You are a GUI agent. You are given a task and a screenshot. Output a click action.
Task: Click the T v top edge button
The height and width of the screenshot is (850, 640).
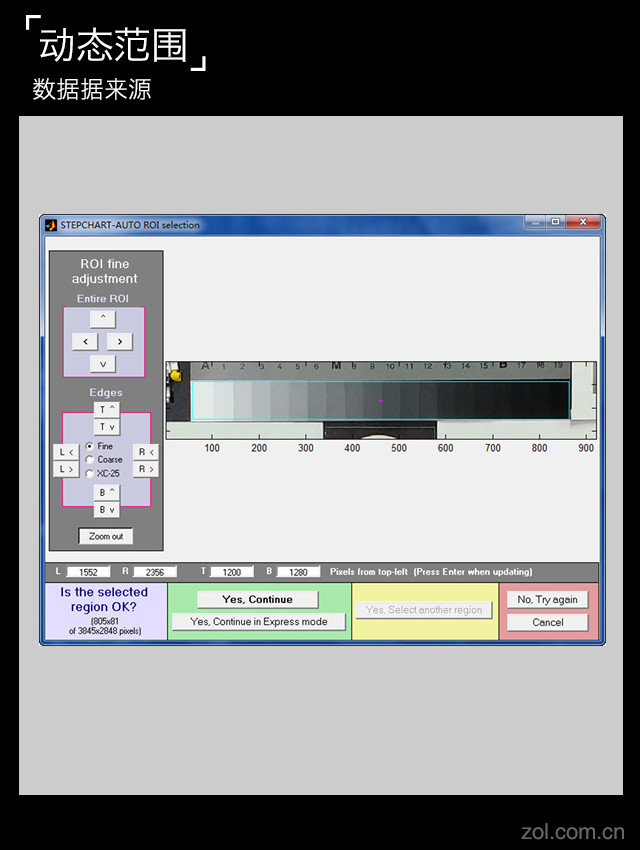click(107, 427)
